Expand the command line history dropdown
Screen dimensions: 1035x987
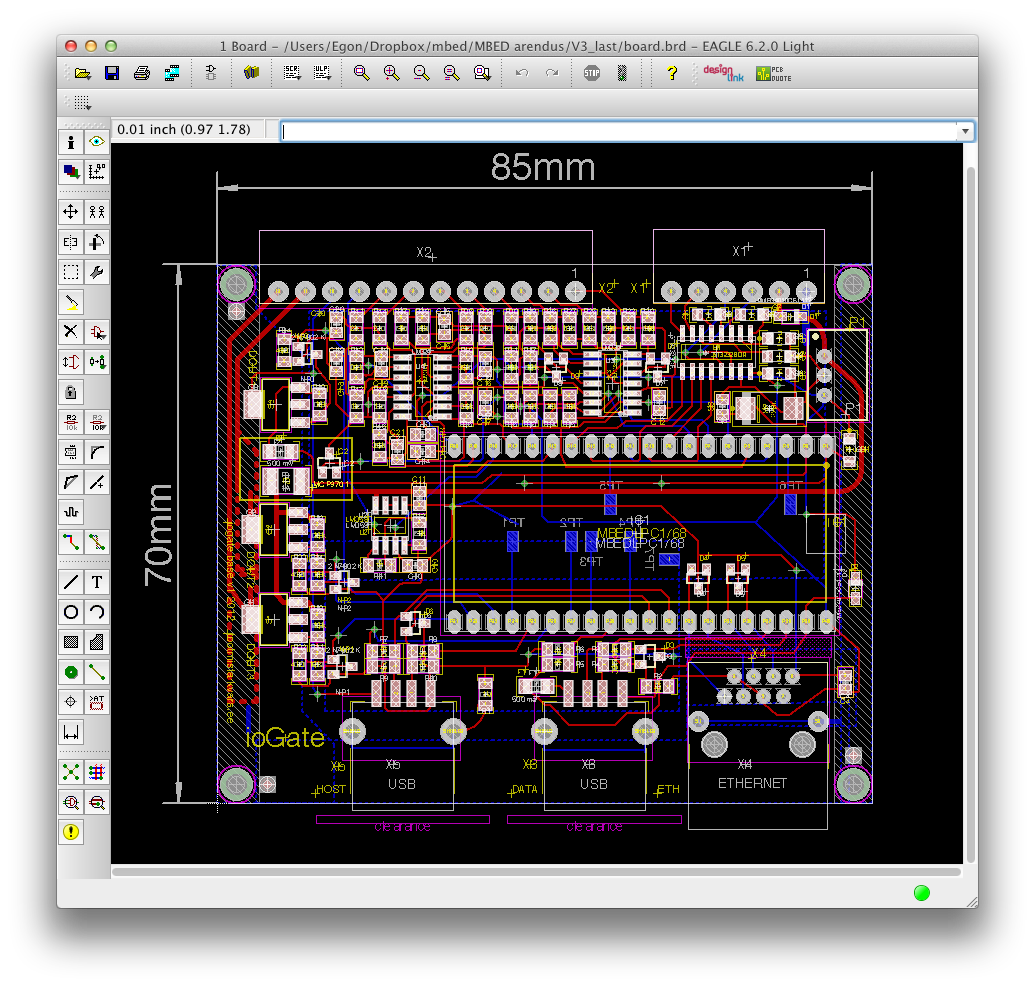[x=964, y=131]
